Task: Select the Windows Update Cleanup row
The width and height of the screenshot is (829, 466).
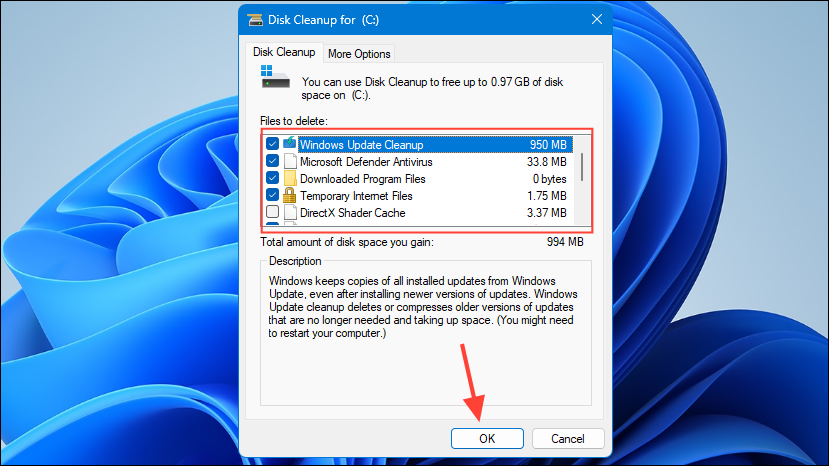Action: pyautogui.click(x=418, y=144)
